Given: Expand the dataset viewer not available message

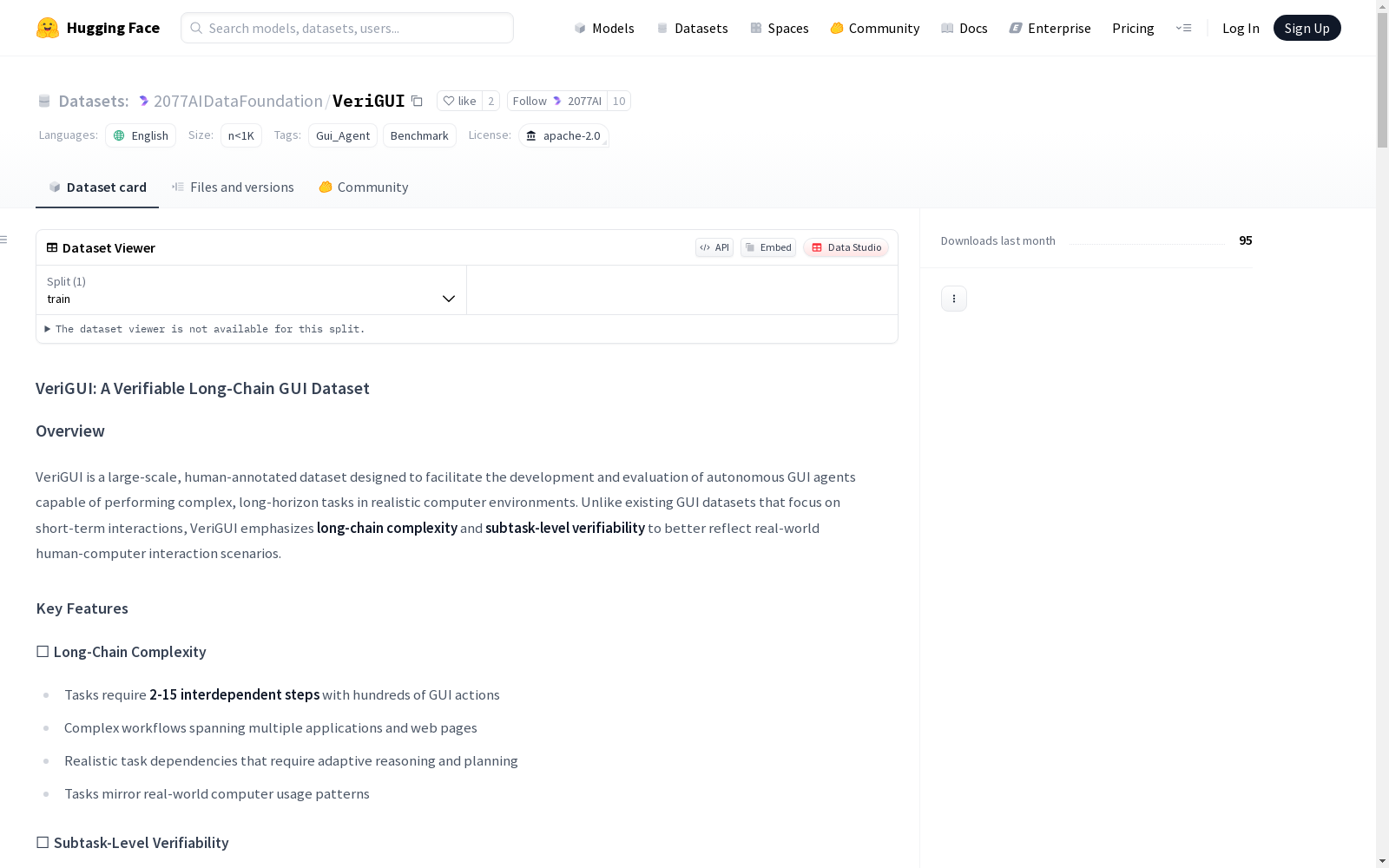Looking at the screenshot, I should [205, 329].
